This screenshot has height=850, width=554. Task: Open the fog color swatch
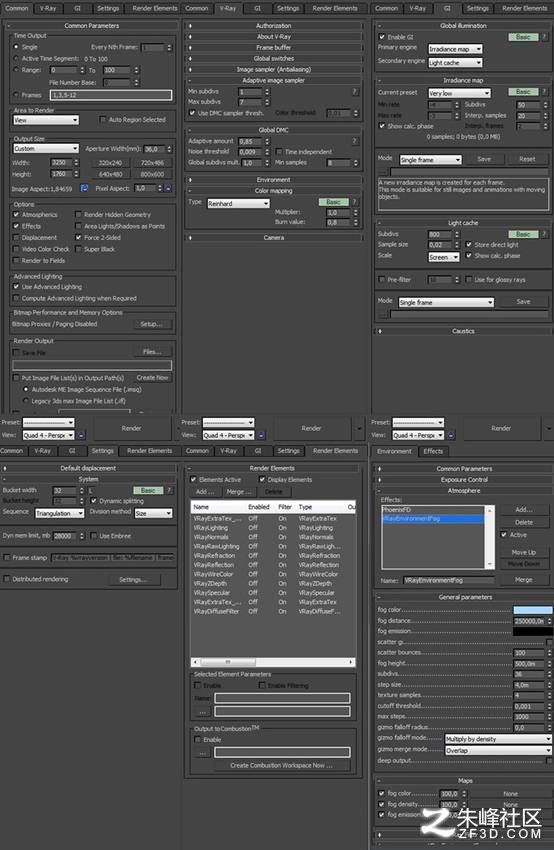[533, 610]
